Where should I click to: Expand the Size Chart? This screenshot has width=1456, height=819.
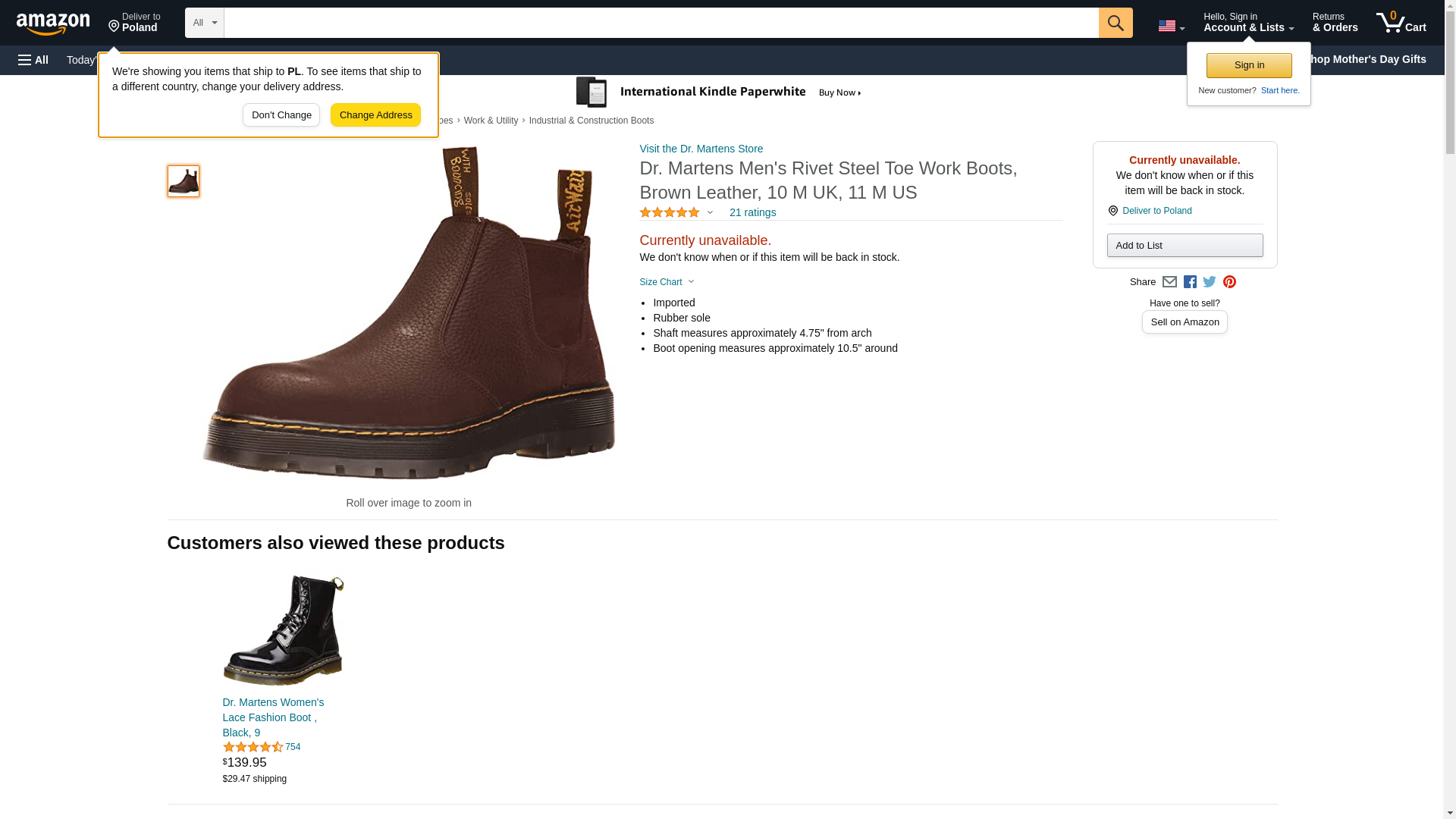pyautogui.click(x=667, y=282)
